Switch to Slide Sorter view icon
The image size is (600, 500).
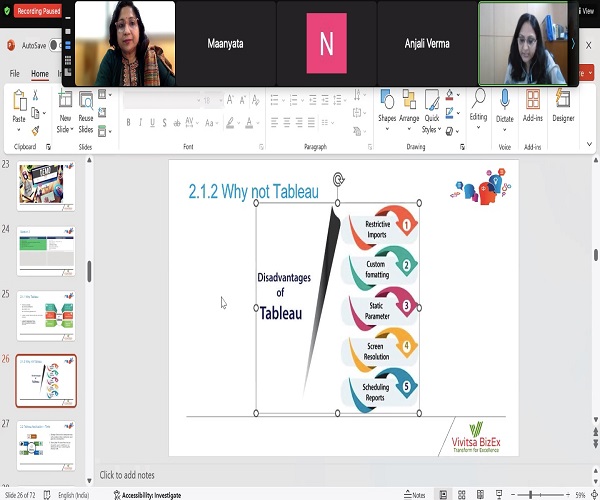coord(462,495)
